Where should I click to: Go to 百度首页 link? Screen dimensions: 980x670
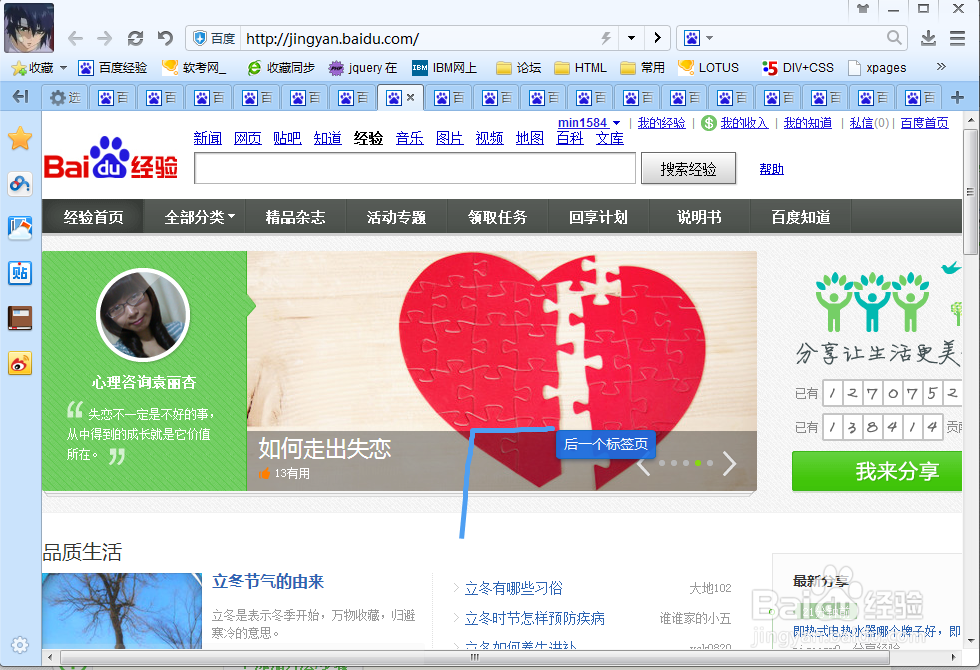pyautogui.click(x=924, y=123)
